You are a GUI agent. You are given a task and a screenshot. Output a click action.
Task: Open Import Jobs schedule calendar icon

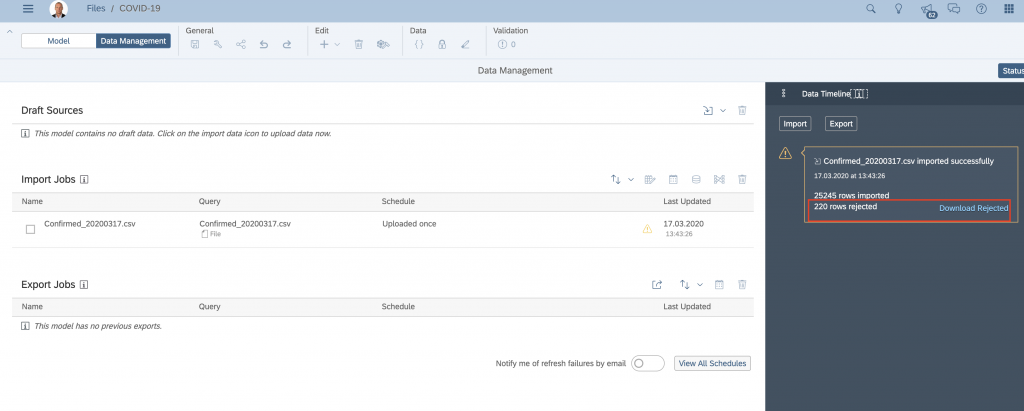pos(673,179)
